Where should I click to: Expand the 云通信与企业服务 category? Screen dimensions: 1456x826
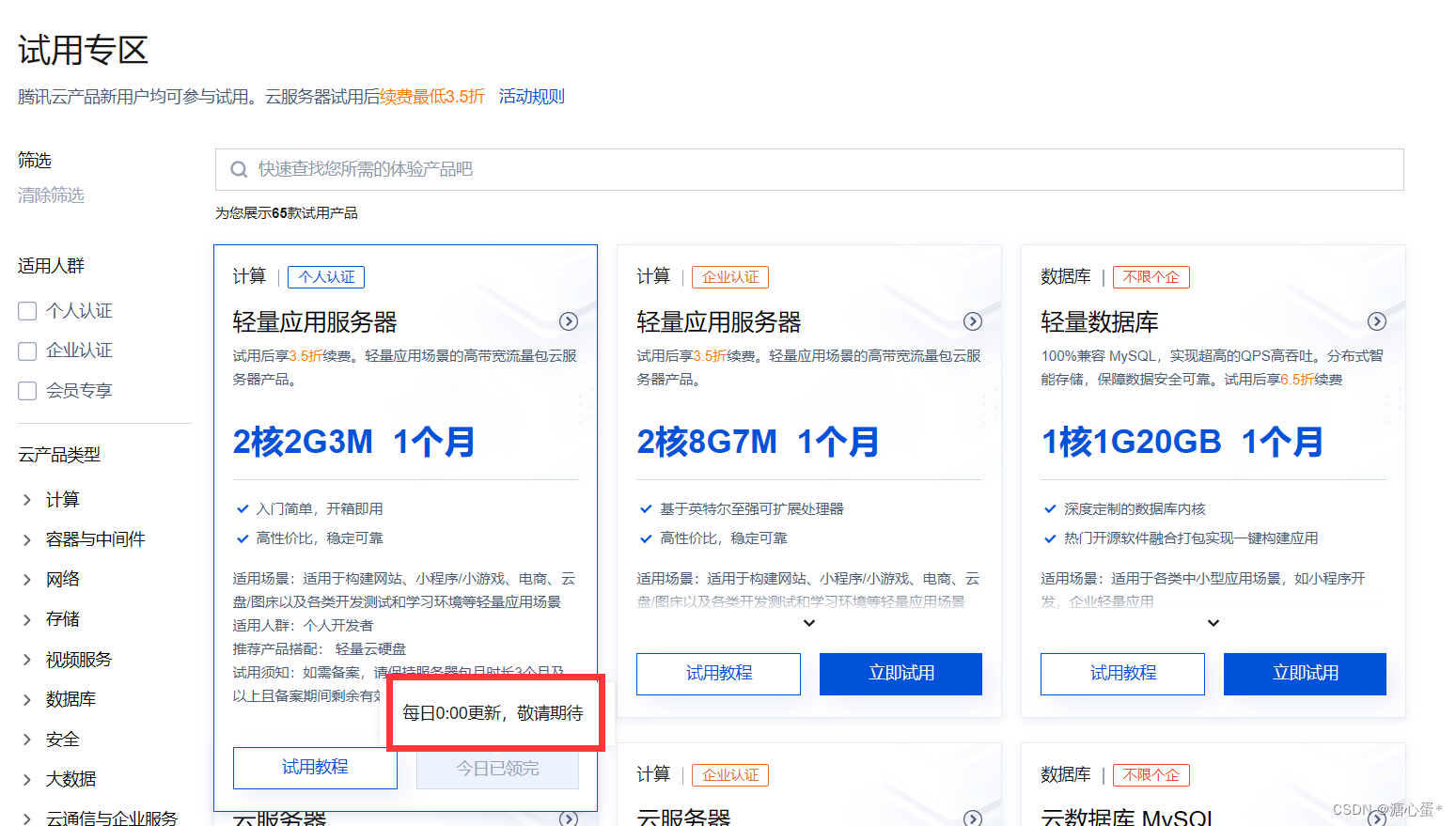[27, 818]
